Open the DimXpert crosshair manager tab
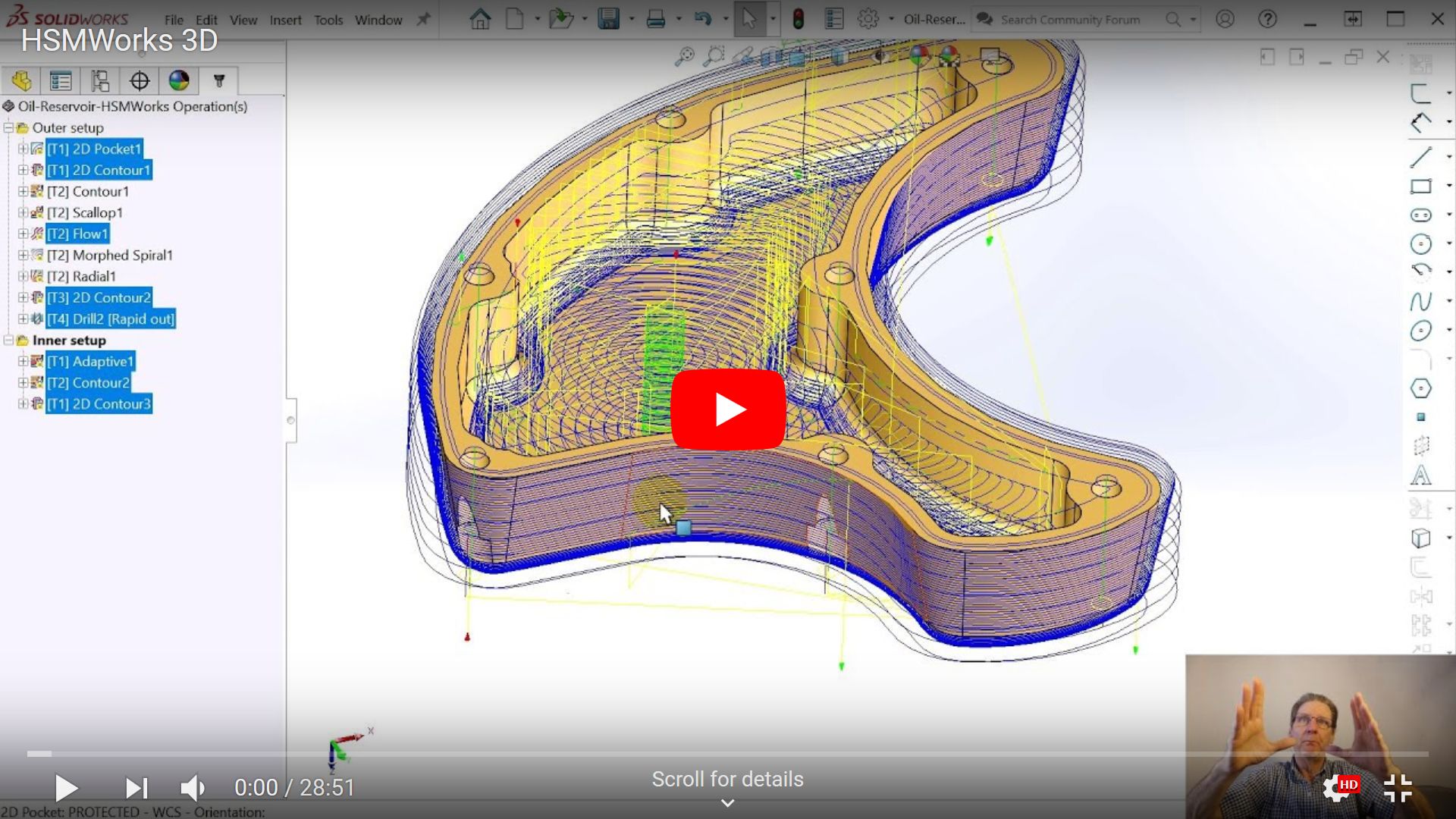Screen dimensions: 1456x819 (140, 80)
